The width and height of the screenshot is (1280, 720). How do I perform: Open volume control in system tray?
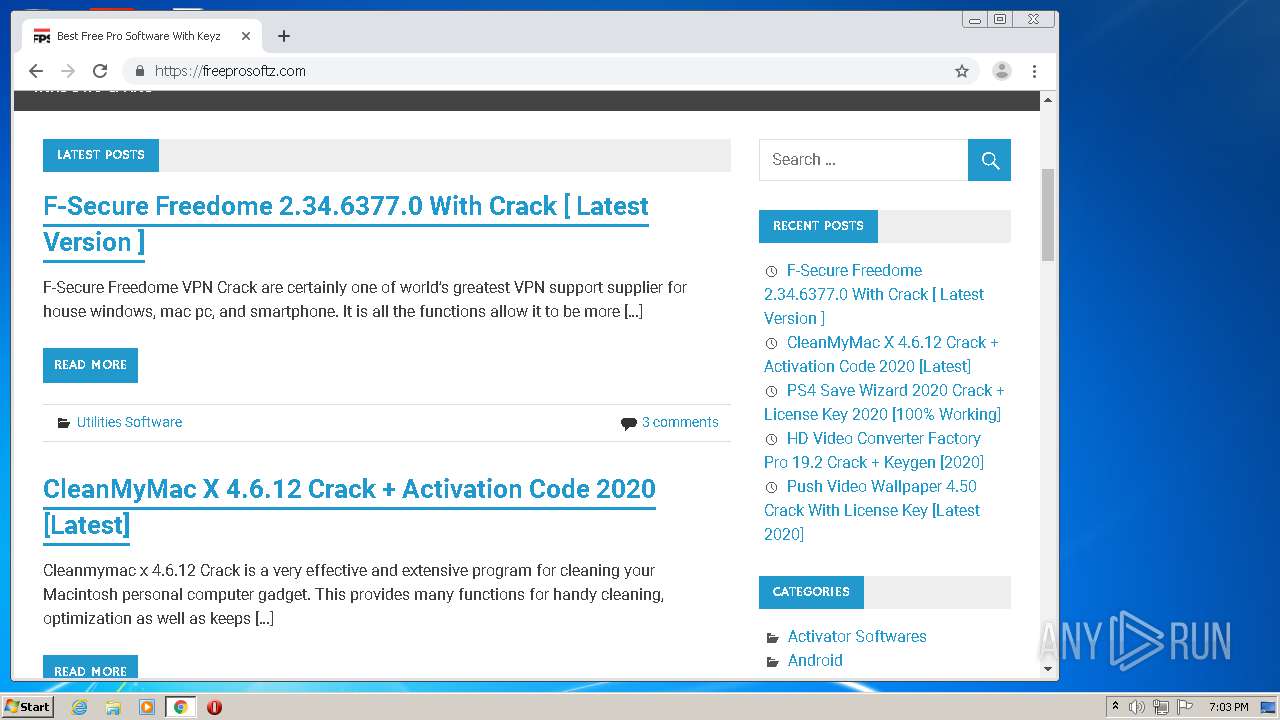(1137, 707)
